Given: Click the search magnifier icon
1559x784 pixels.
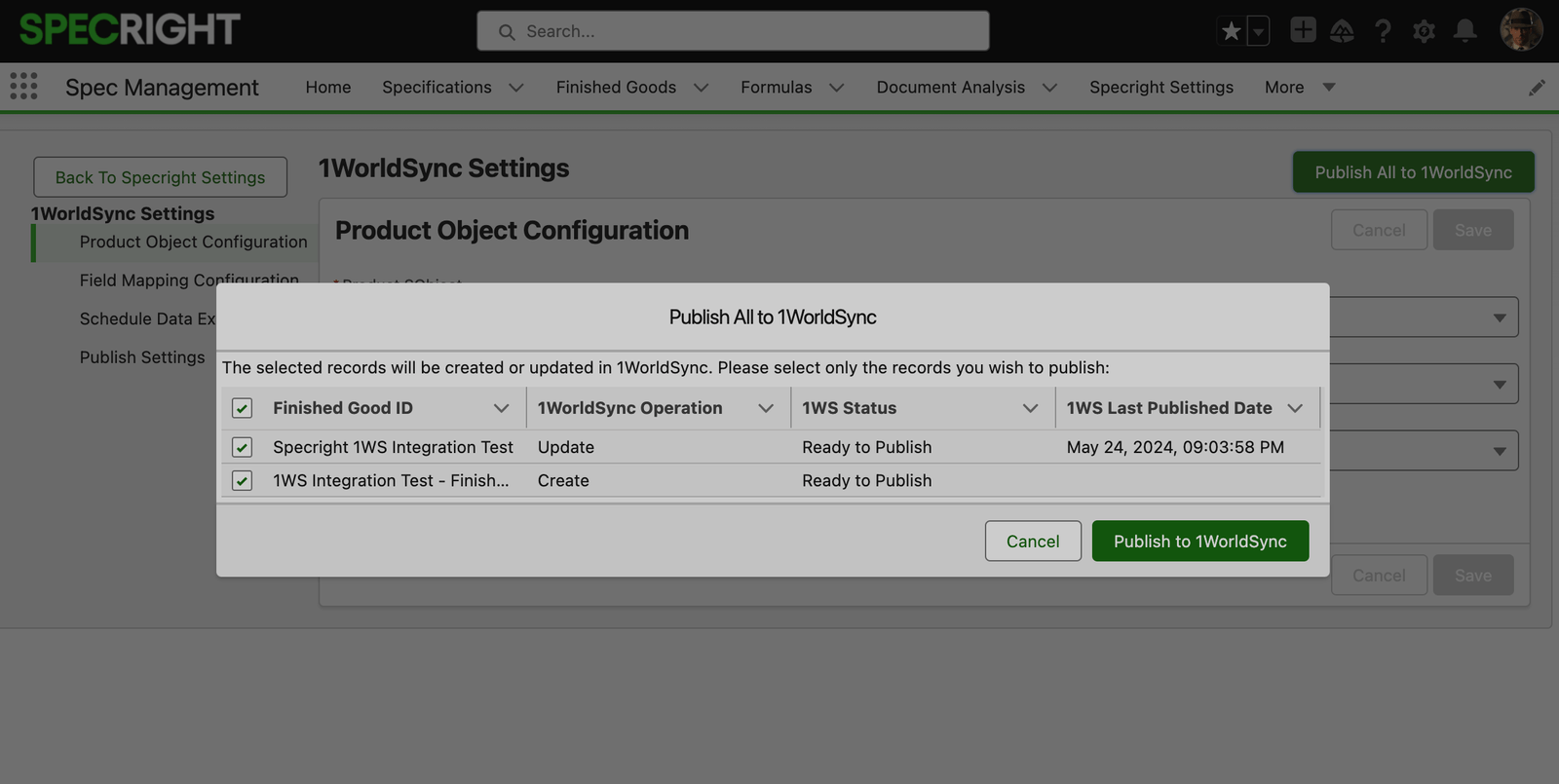Looking at the screenshot, I should click(507, 32).
